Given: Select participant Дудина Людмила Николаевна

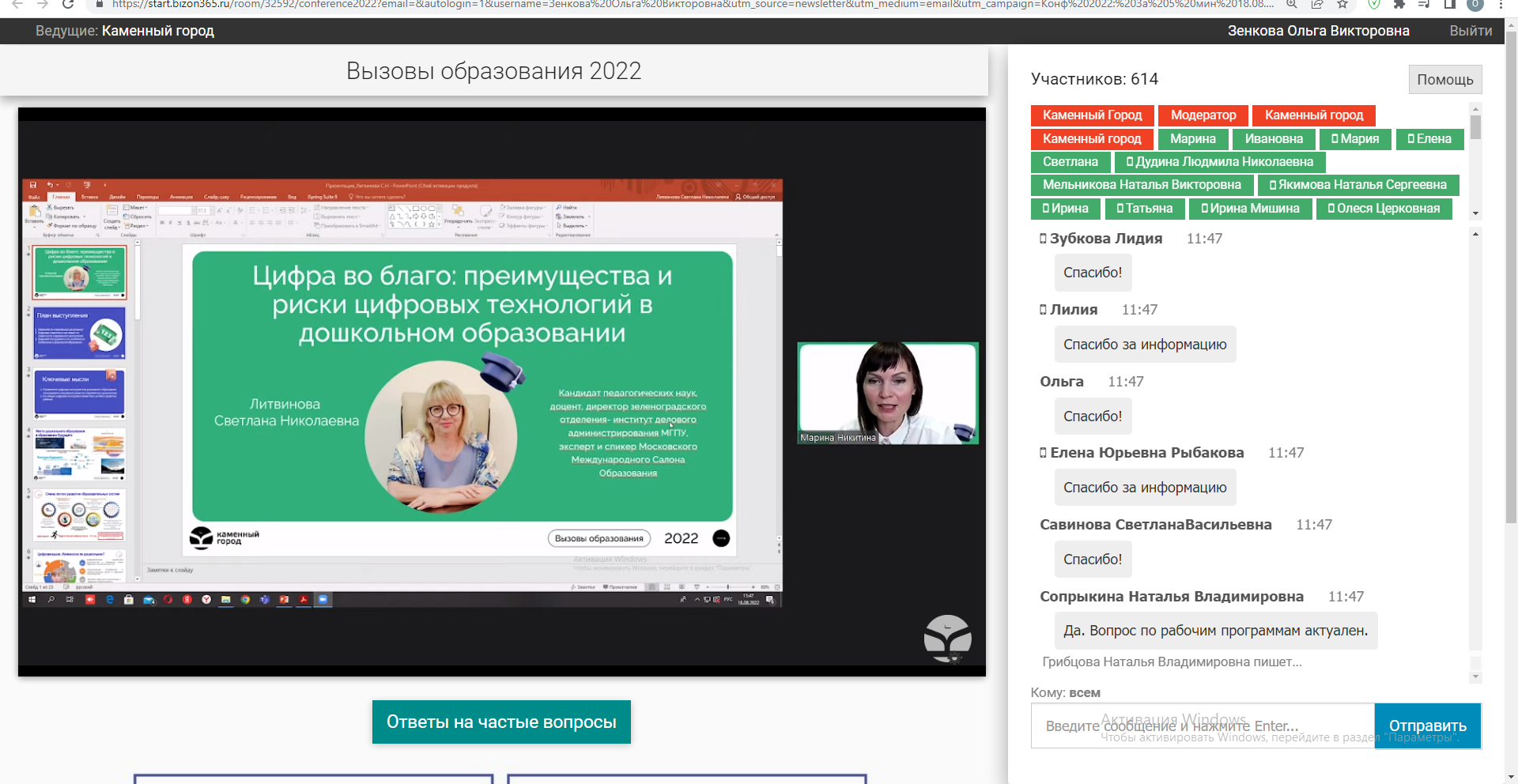Looking at the screenshot, I should [1219, 162].
